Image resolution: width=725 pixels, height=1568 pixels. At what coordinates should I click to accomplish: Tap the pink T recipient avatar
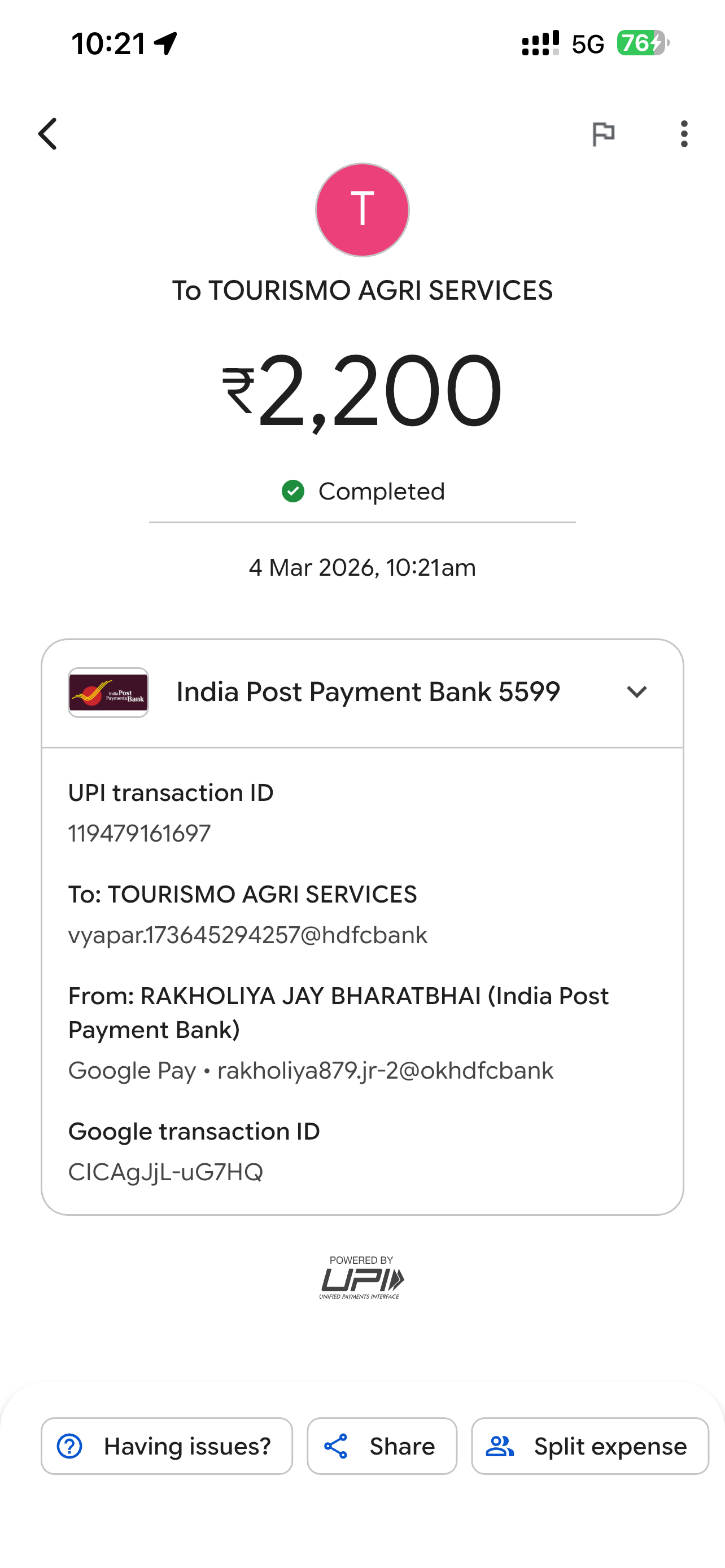[362, 209]
